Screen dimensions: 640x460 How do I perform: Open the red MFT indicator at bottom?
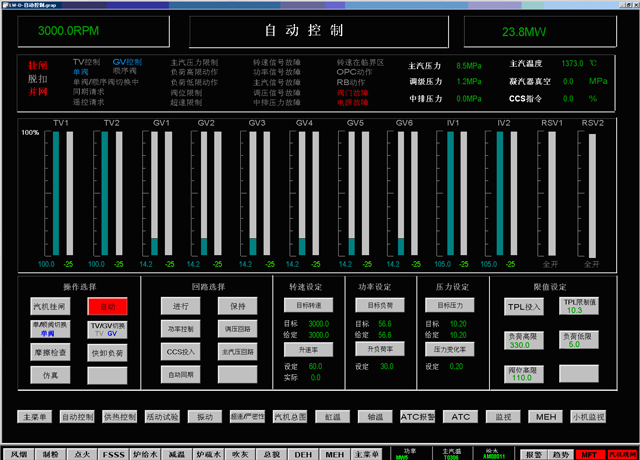click(x=588, y=453)
